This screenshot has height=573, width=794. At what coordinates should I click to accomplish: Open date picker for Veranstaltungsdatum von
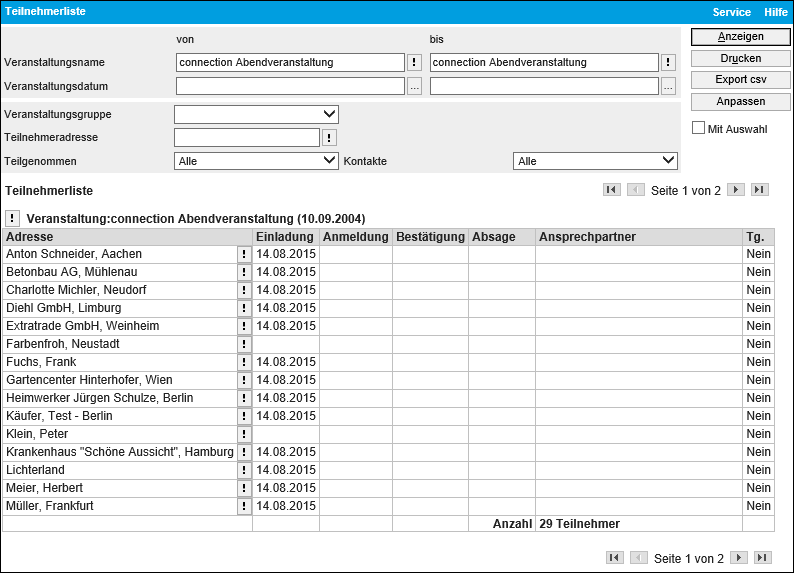click(x=414, y=86)
